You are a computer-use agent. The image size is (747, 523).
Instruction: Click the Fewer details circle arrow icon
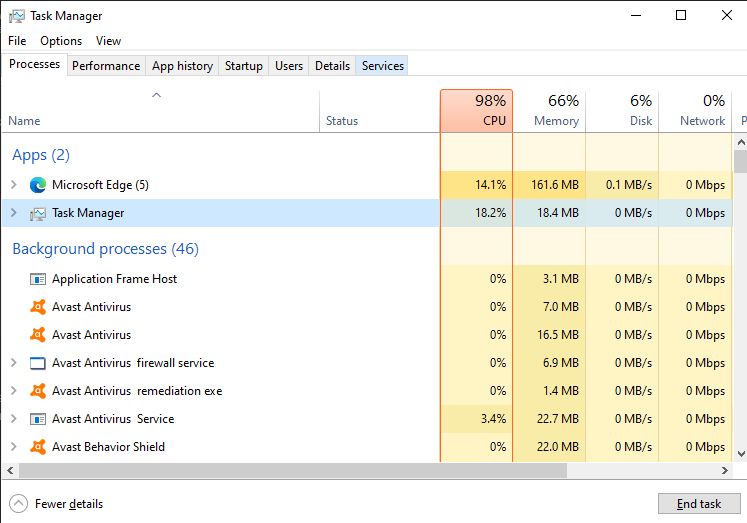pos(19,503)
